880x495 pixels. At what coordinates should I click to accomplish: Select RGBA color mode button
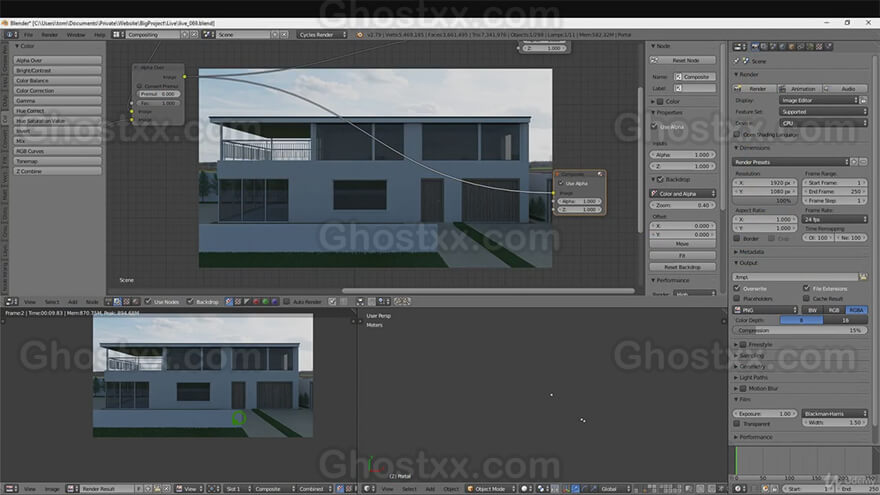pyautogui.click(x=856, y=310)
